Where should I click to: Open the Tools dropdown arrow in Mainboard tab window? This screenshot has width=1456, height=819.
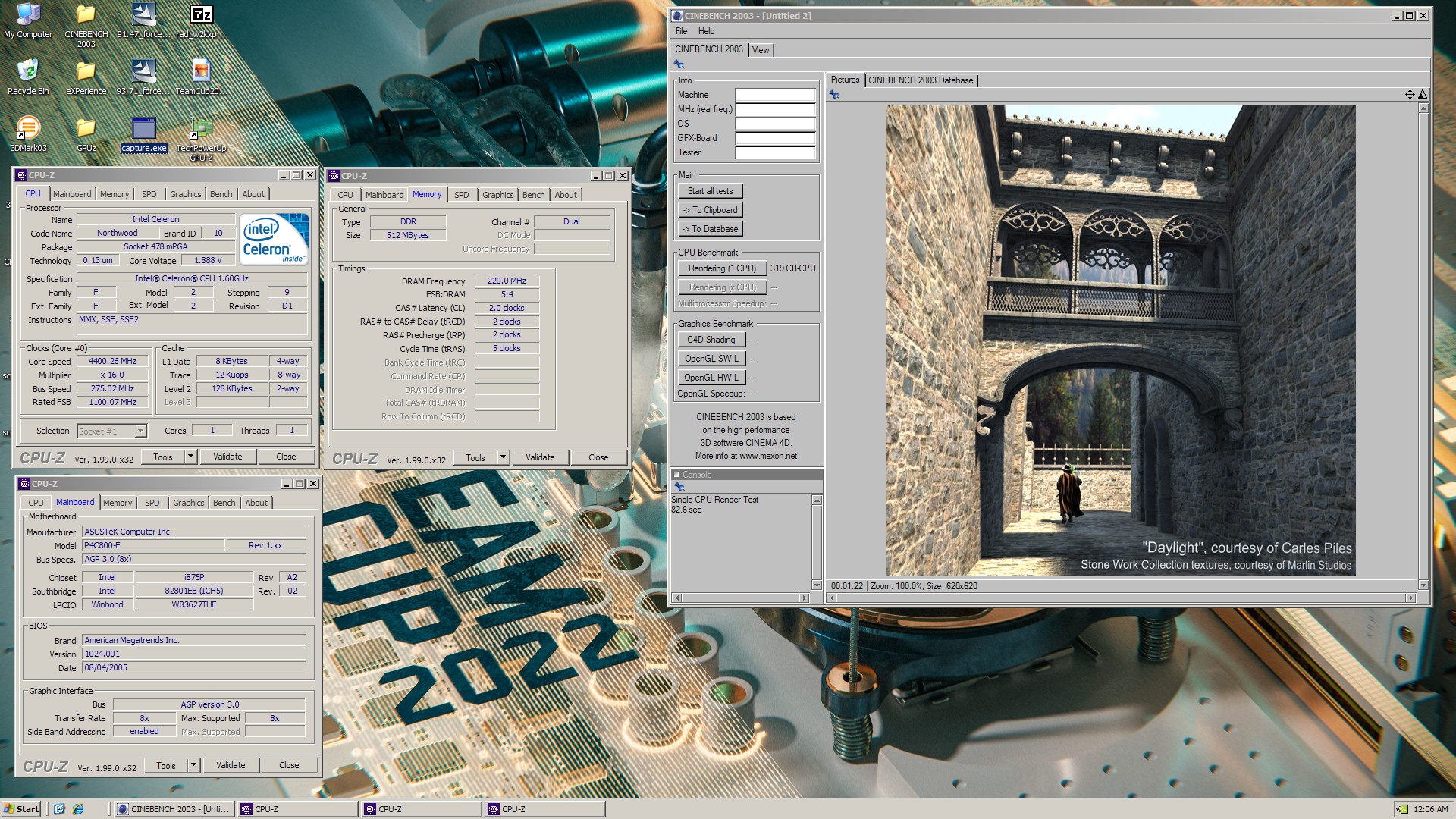(x=193, y=765)
